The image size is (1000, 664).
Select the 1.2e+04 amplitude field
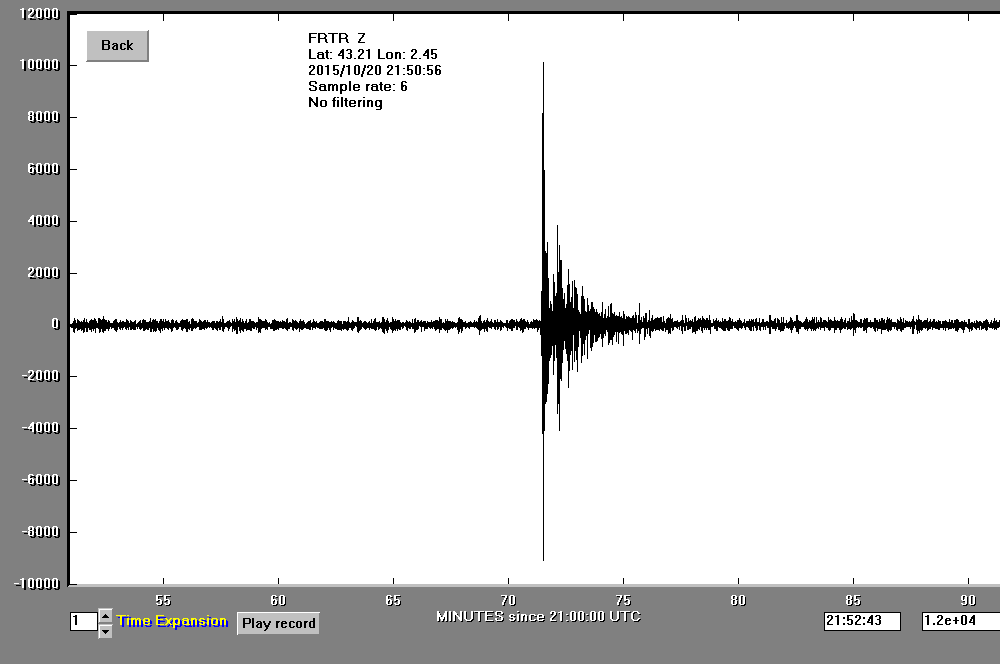coord(960,621)
